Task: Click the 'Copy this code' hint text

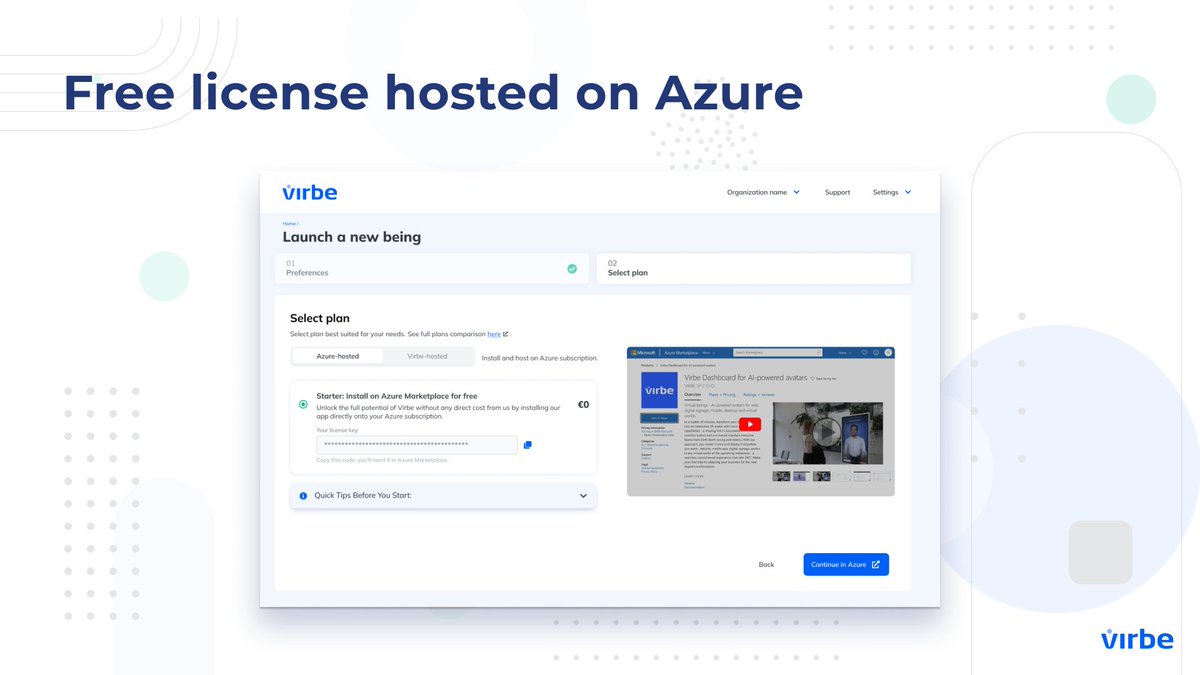Action: coord(382,460)
